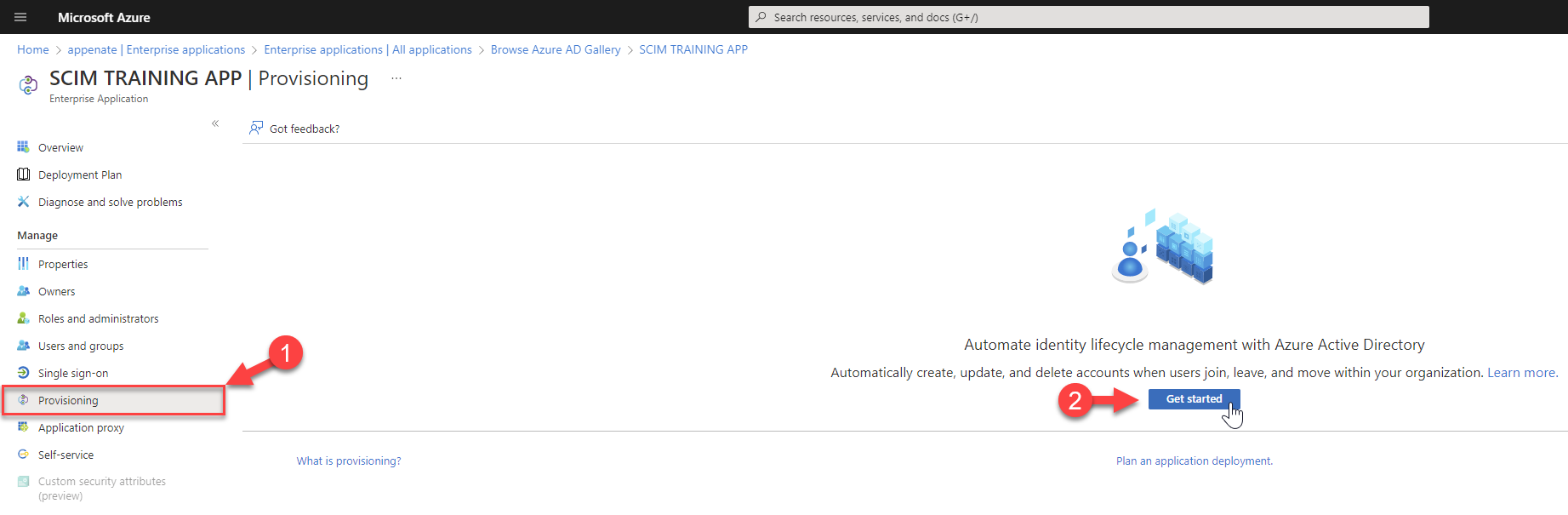Click the Owners people icon
Viewport: 1568px width, 515px height.
(23, 291)
